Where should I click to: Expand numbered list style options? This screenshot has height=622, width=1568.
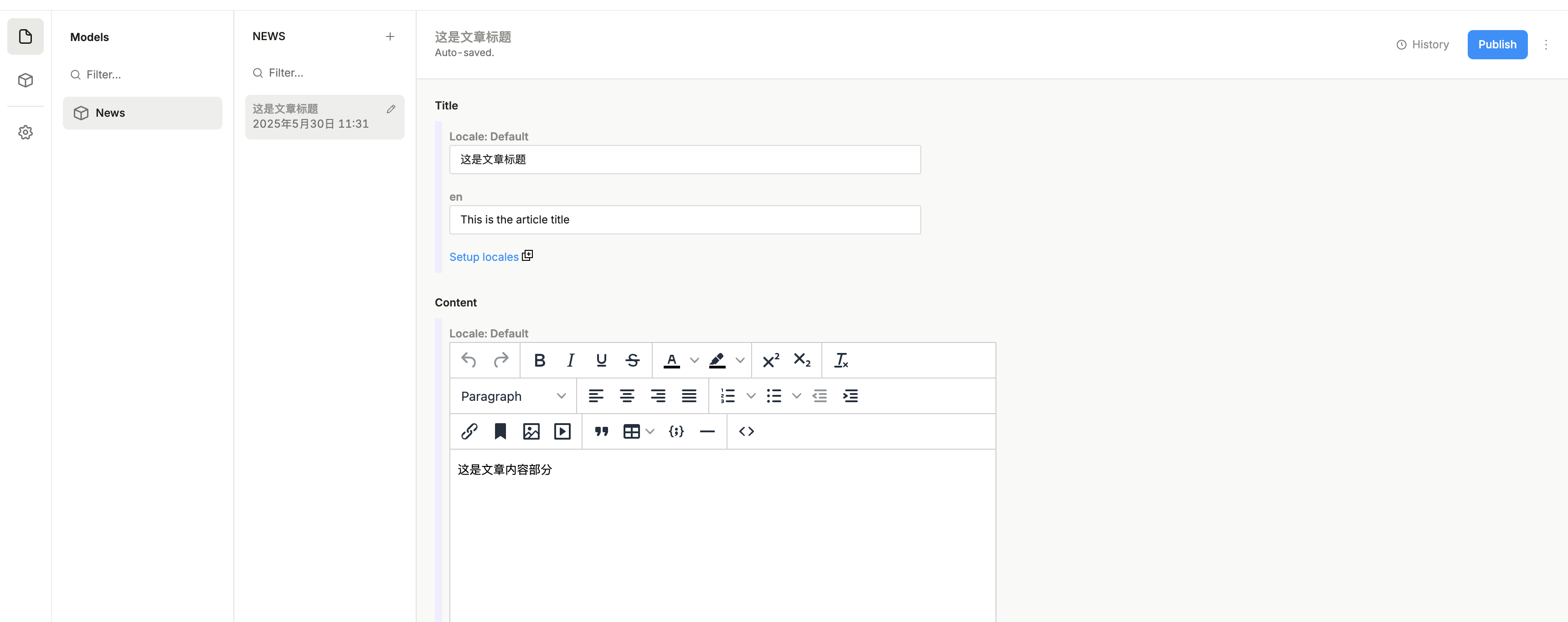(x=751, y=396)
